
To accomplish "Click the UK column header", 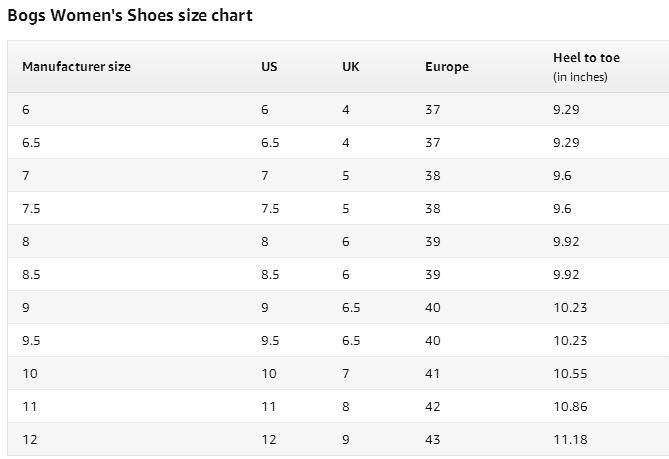I will click(350, 67).
